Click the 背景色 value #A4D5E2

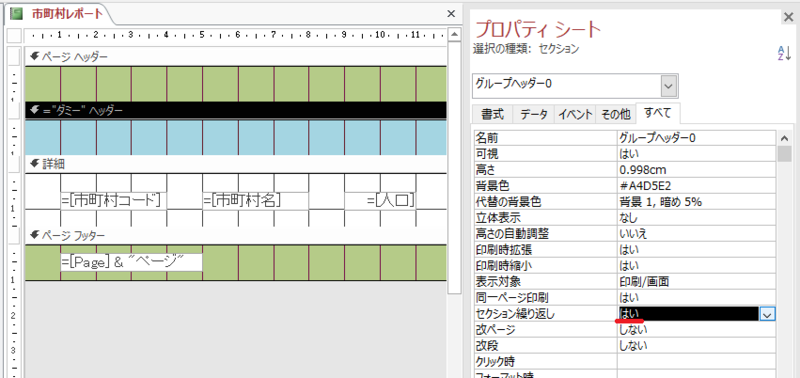click(696, 186)
